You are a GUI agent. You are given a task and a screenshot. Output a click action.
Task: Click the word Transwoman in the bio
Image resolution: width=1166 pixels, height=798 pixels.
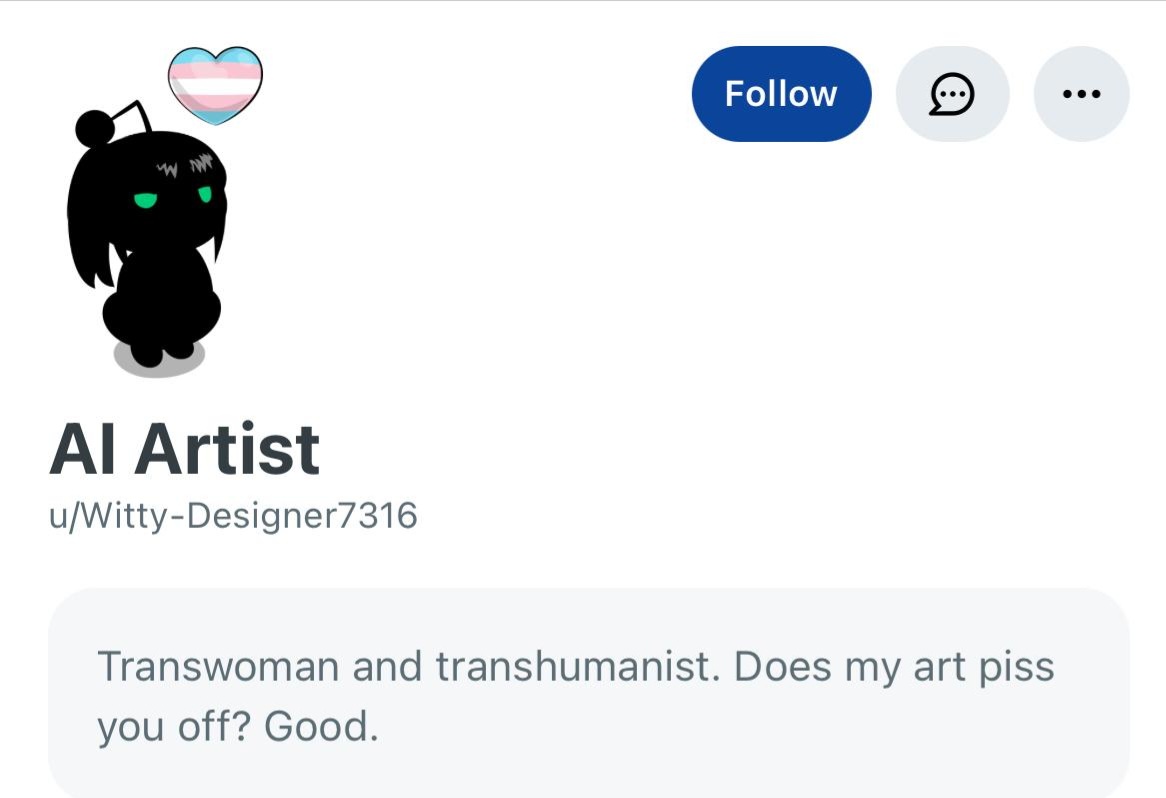point(219,666)
